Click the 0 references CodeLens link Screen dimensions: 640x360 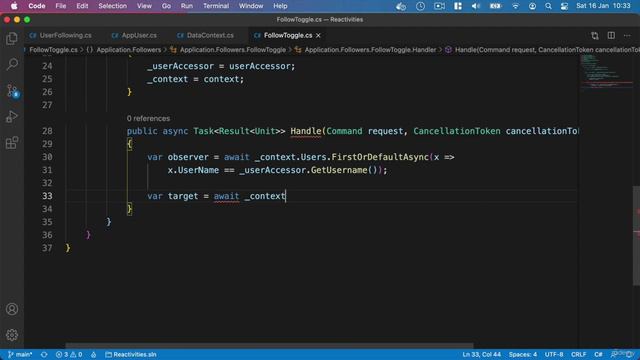pyautogui.click(x=148, y=118)
